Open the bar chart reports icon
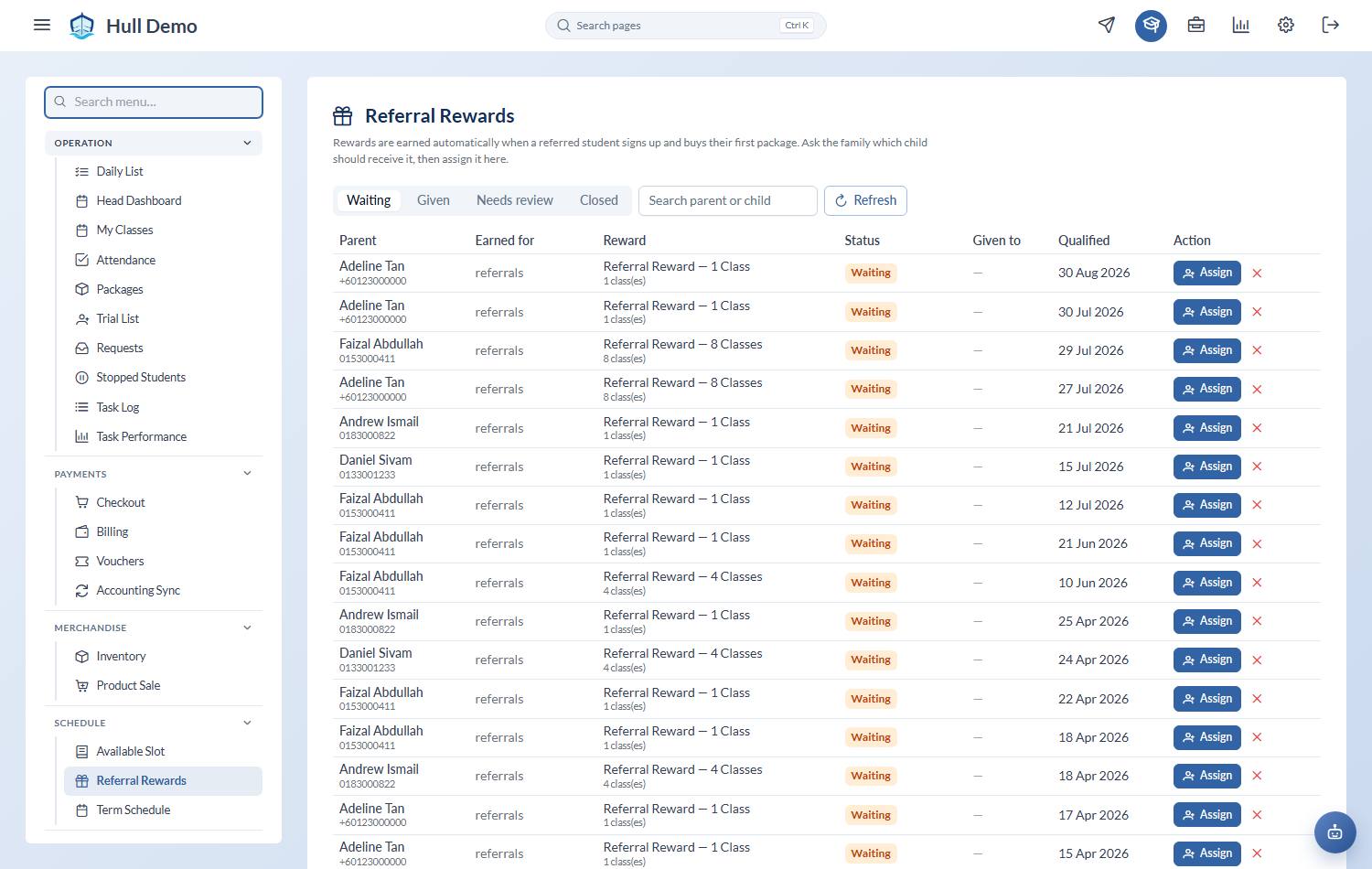 tap(1240, 25)
